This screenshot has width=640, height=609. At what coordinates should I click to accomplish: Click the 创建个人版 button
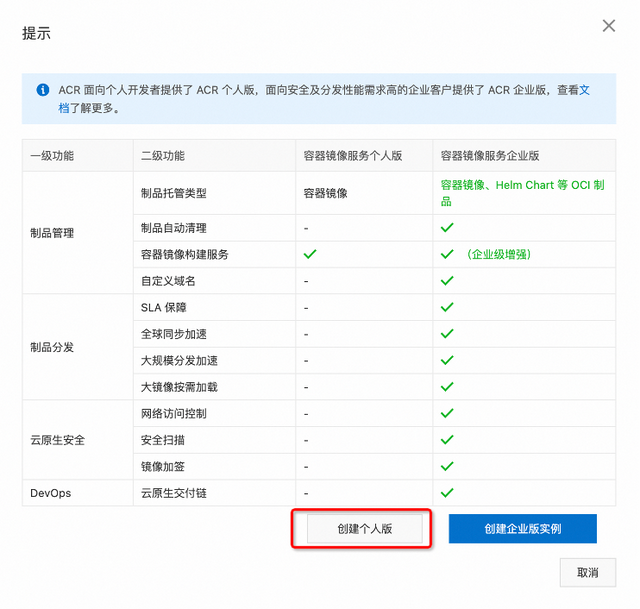click(x=364, y=529)
